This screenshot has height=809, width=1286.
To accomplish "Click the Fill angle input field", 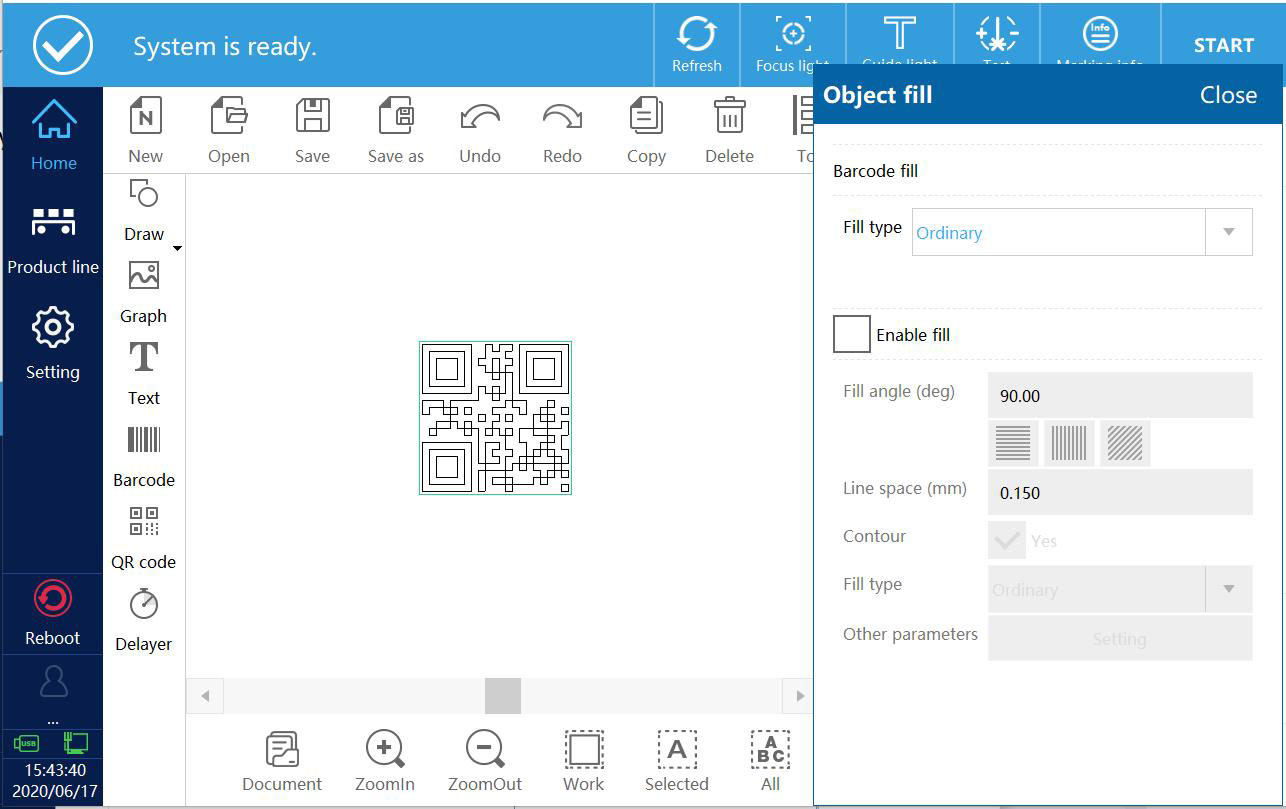I will coord(1120,395).
